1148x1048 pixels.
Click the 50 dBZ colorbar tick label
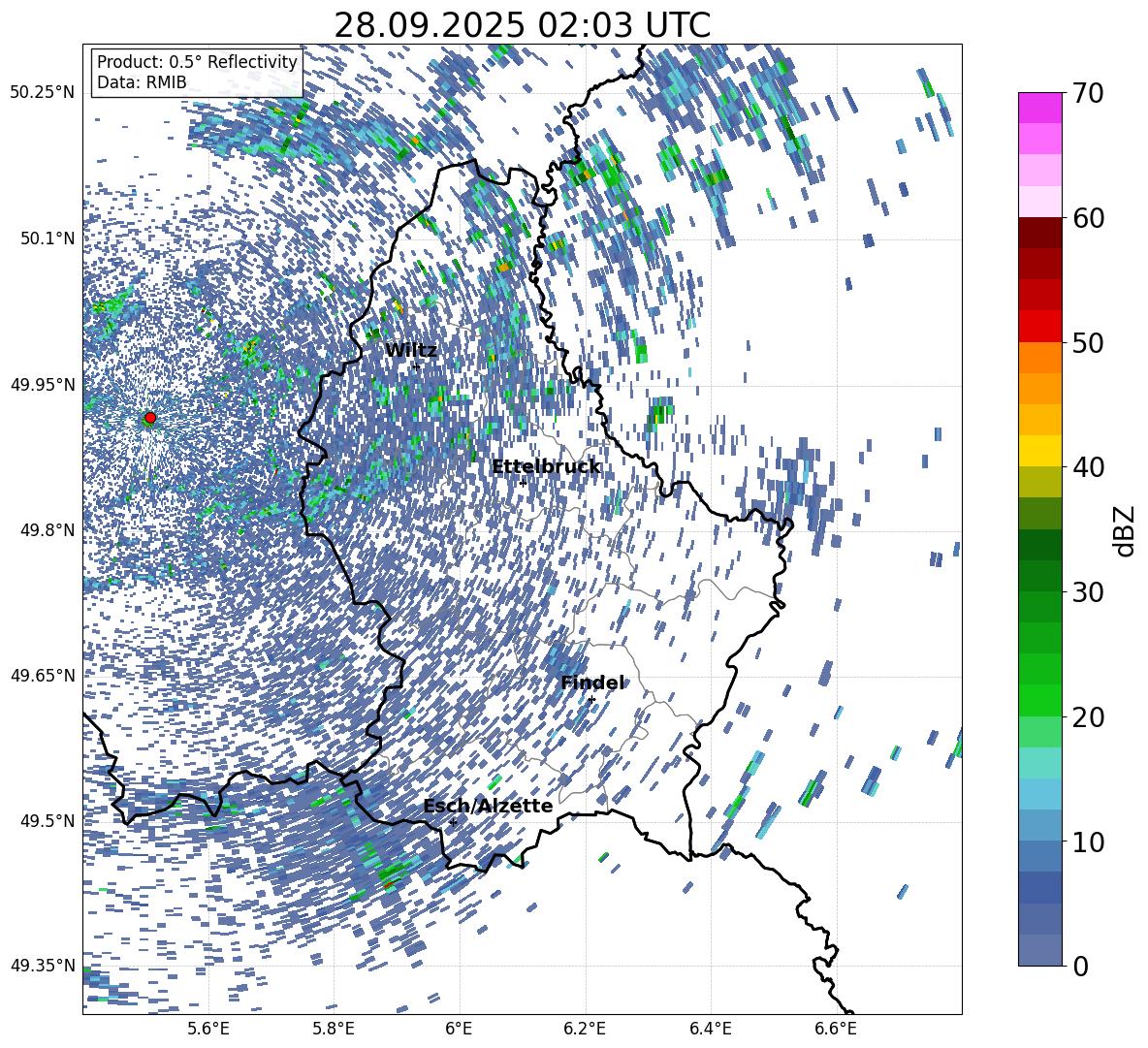tap(1091, 342)
